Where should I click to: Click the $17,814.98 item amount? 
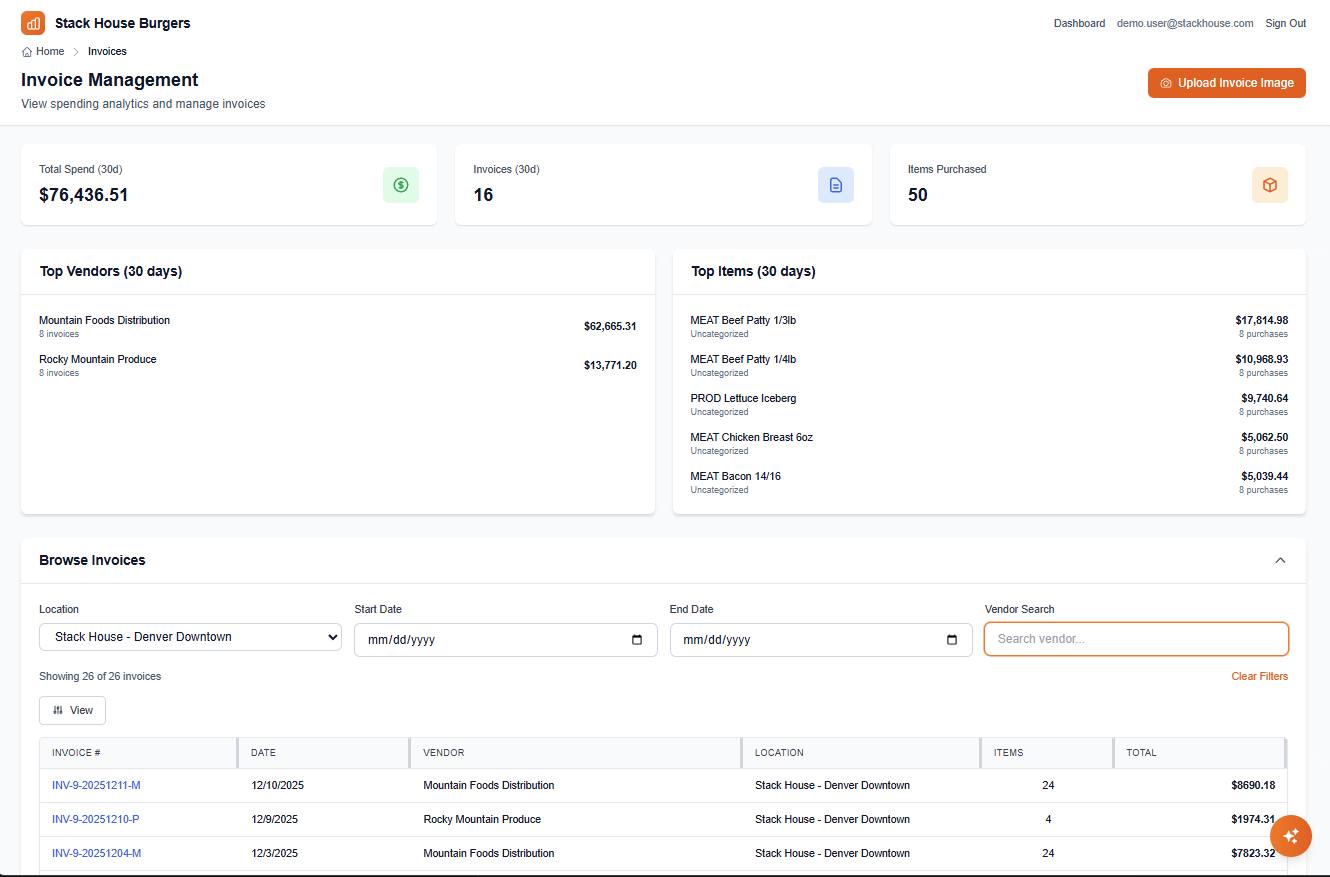pyautogui.click(x=1261, y=321)
